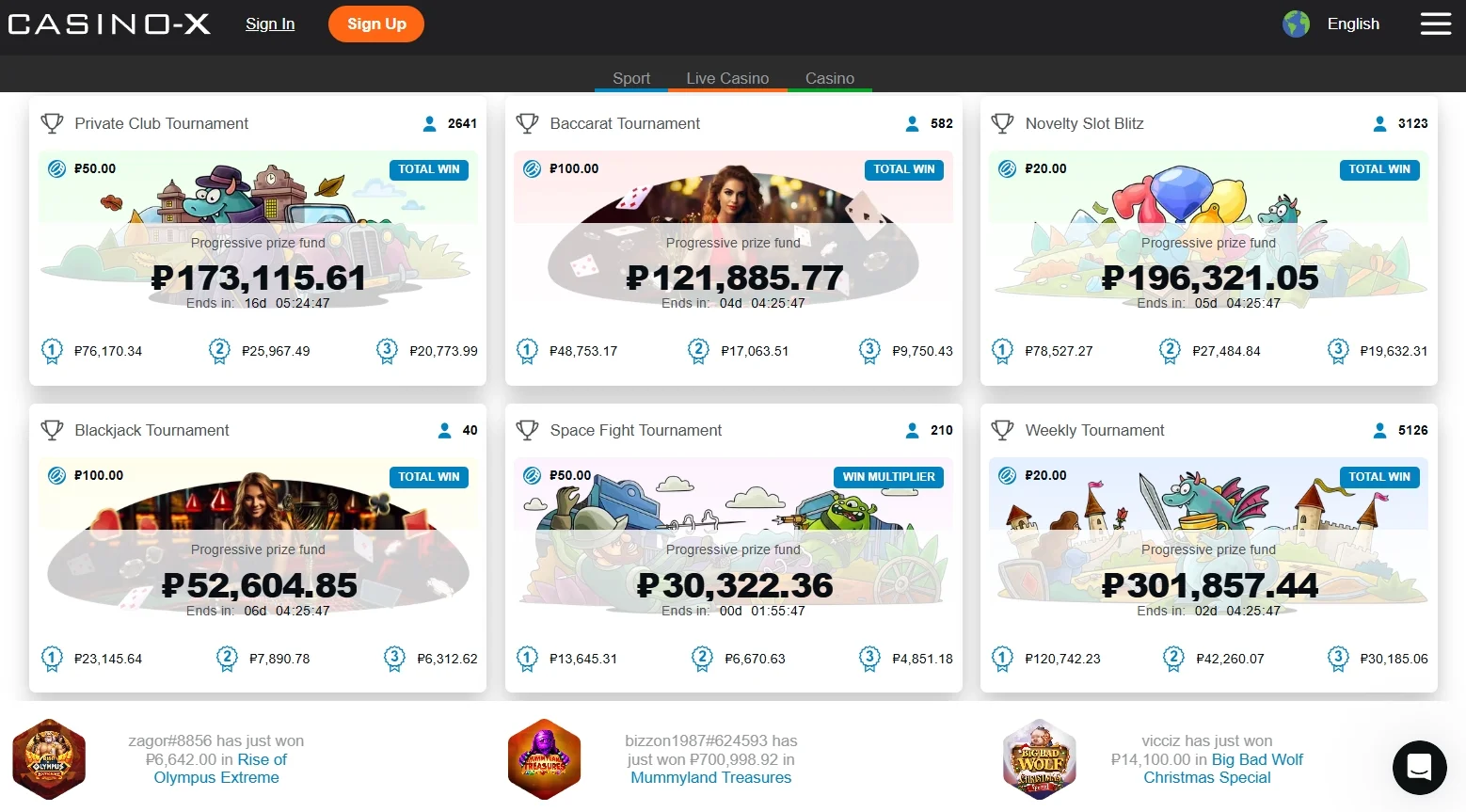Click third place medal in Novelty Slot Blitz
This screenshot has width=1466, height=812.
point(1337,351)
